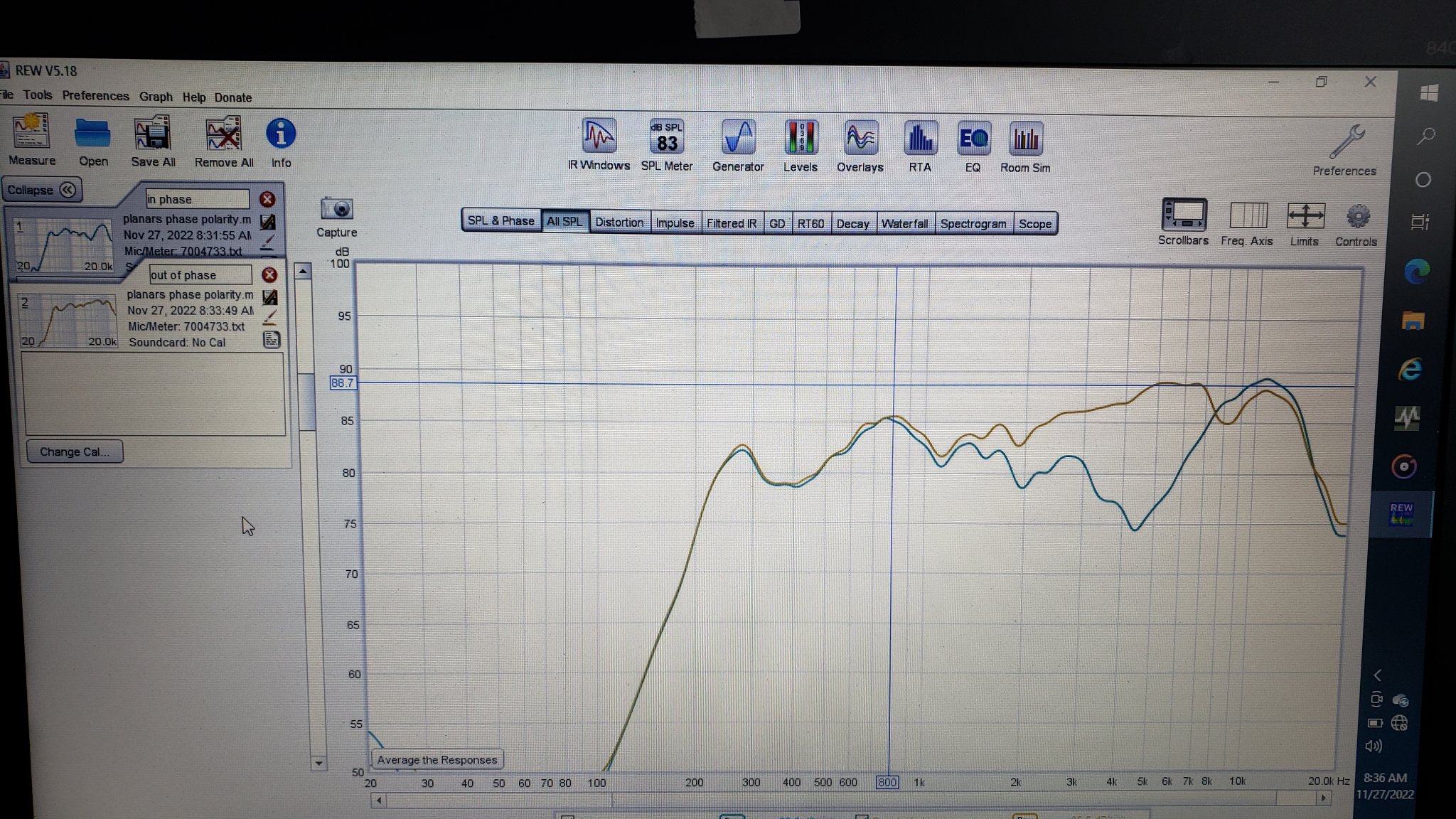Open the Donate menu
This screenshot has height=819, width=1456.
(x=233, y=97)
